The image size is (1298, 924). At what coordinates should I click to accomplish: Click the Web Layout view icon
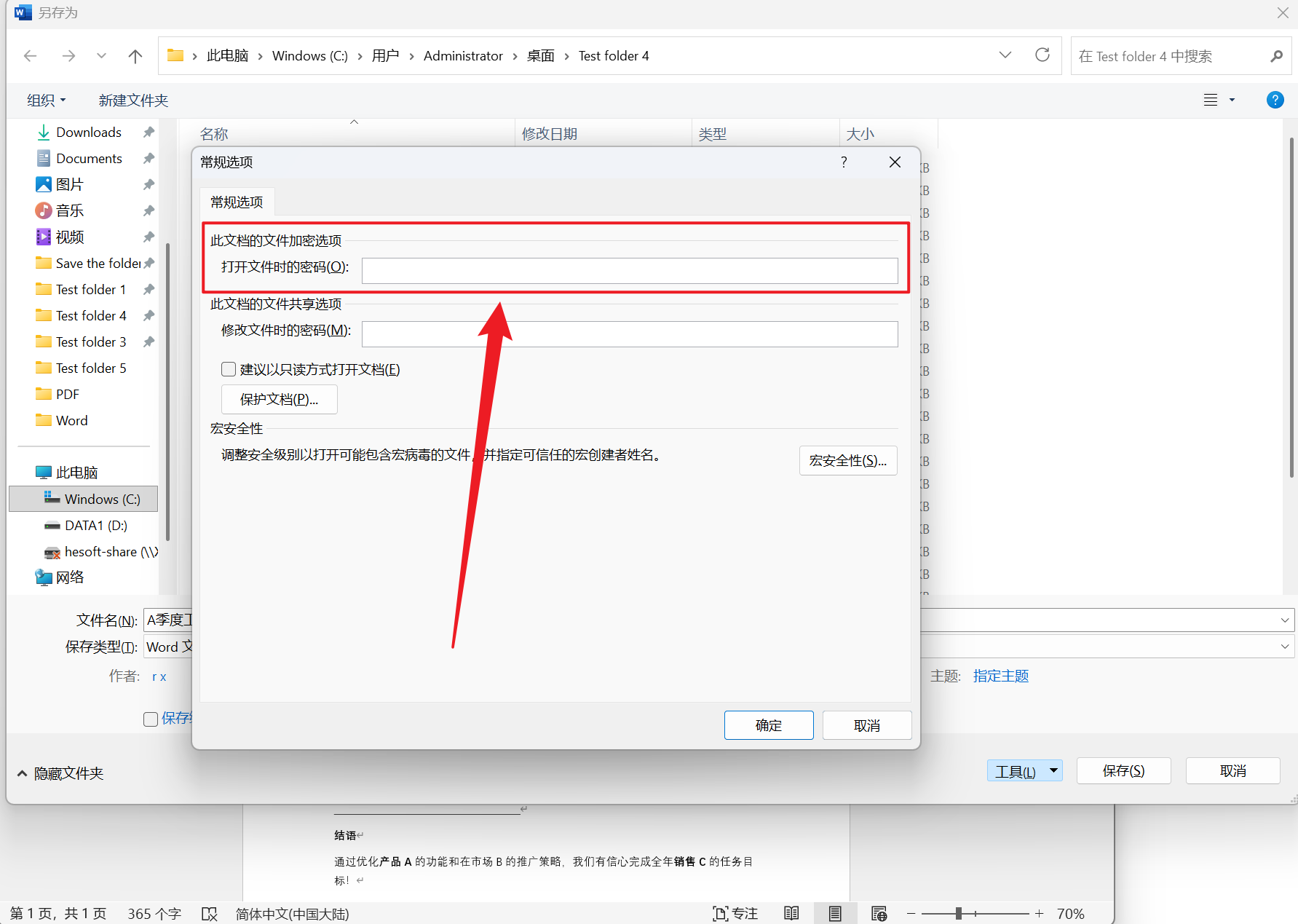coord(879,912)
